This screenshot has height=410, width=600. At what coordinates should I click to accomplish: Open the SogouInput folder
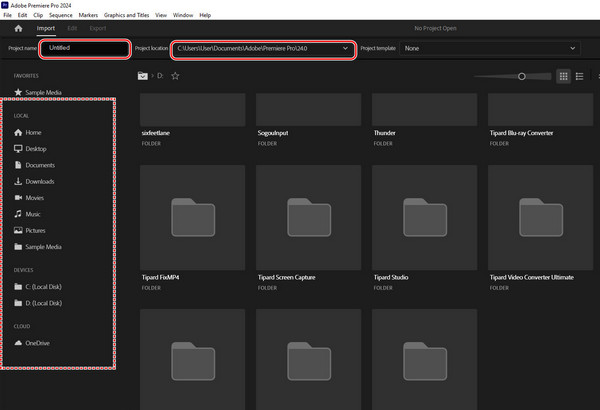(308, 119)
